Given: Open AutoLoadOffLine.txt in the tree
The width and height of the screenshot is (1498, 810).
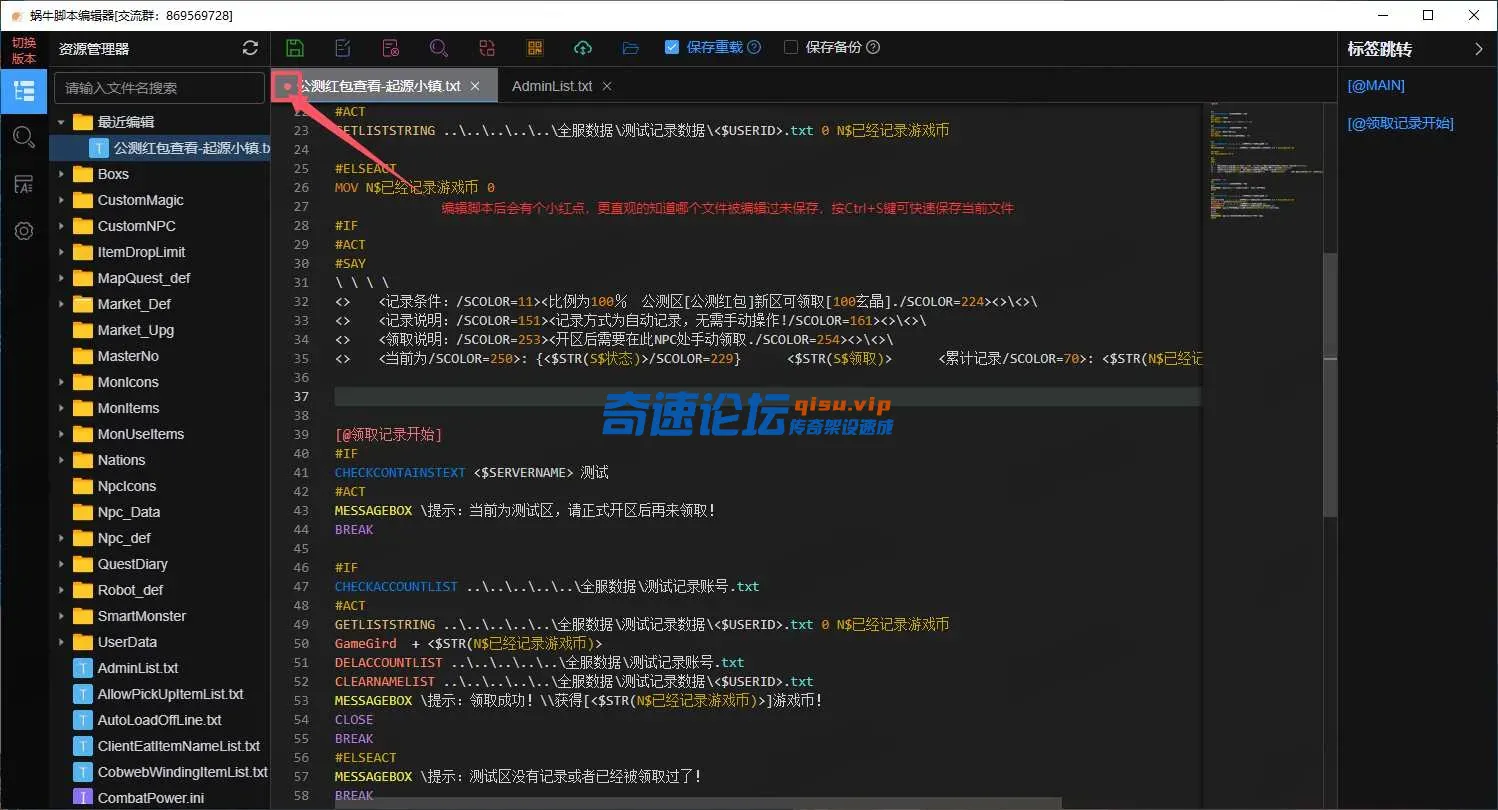Looking at the screenshot, I should [x=159, y=720].
